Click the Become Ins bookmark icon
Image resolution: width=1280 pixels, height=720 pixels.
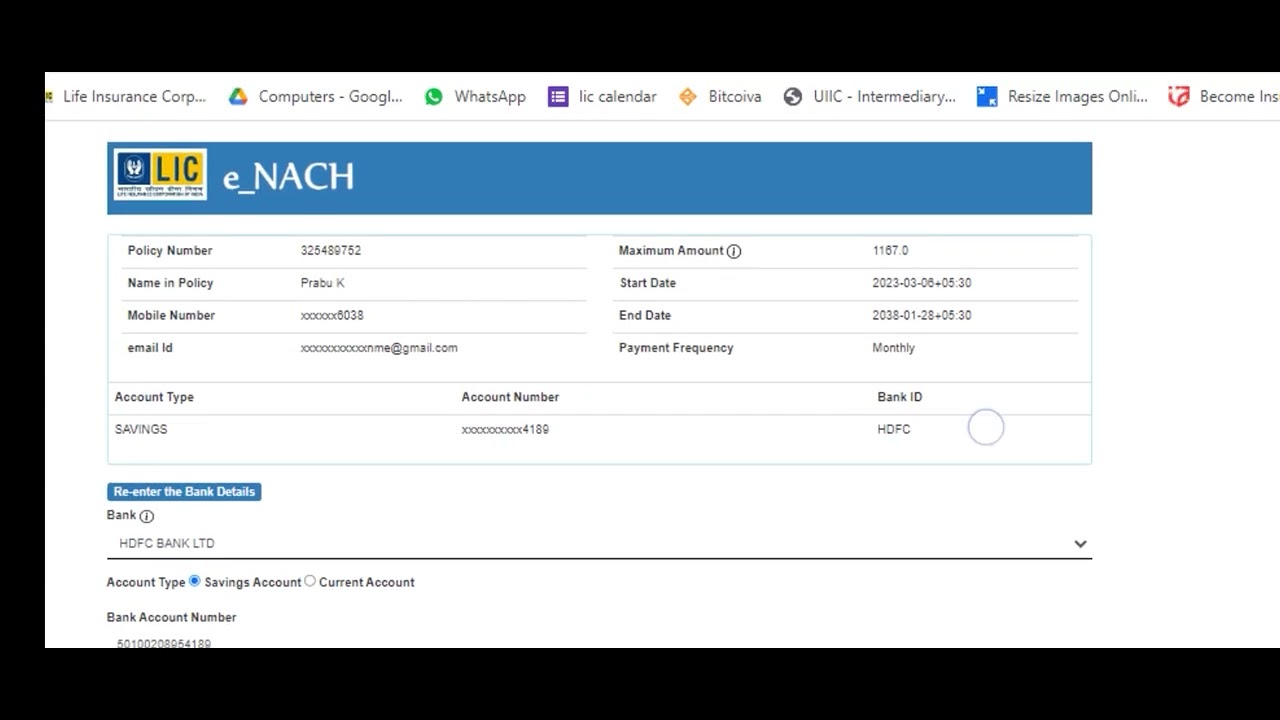pos(1179,96)
